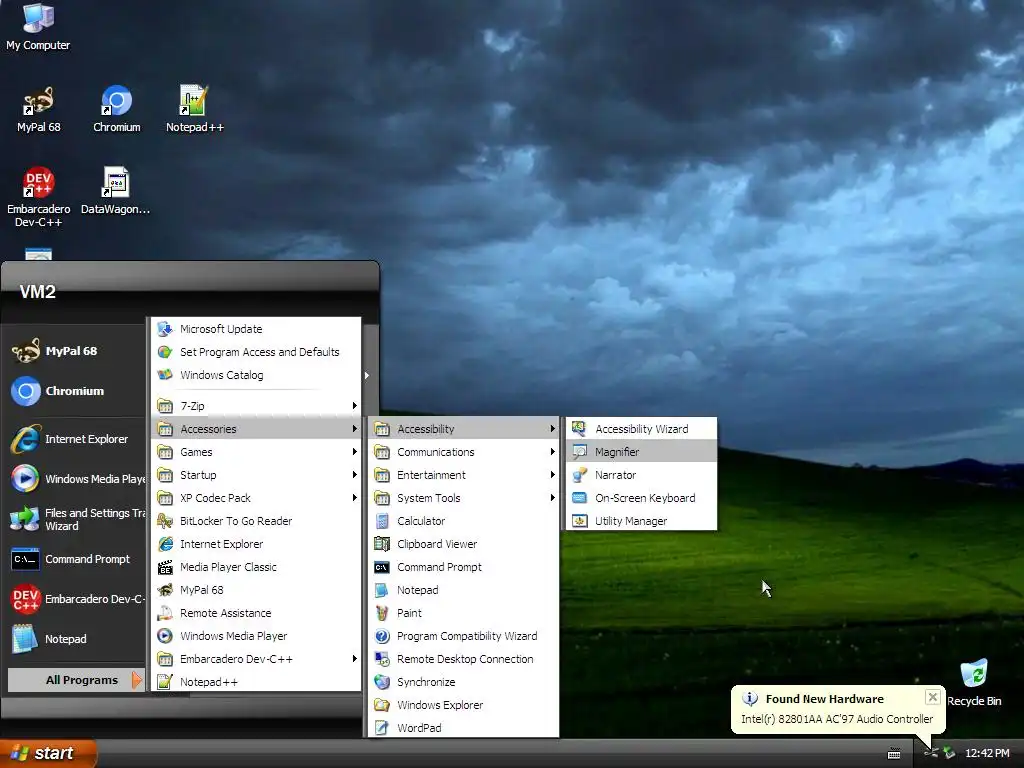This screenshot has width=1024, height=768.
Task: Select the Accessories folder item
Action: click(256, 429)
